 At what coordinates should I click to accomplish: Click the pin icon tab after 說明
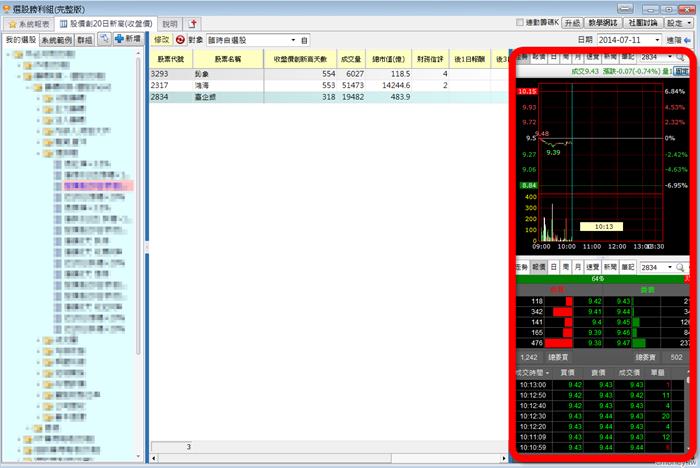tap(194, 22)
